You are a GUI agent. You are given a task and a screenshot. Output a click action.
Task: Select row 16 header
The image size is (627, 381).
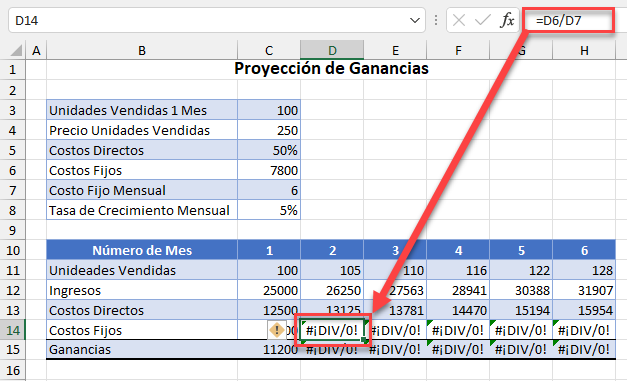click(x=13, y=370)
